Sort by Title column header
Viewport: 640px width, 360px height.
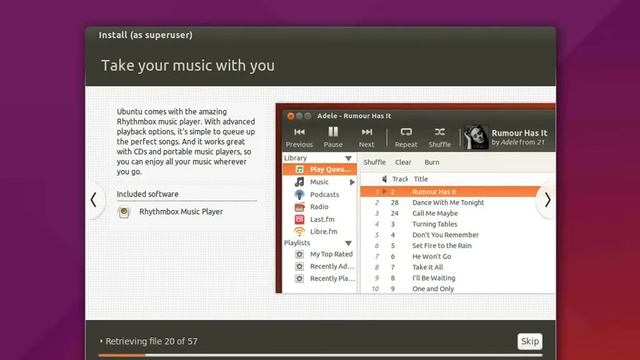click(x=421, y=179)
